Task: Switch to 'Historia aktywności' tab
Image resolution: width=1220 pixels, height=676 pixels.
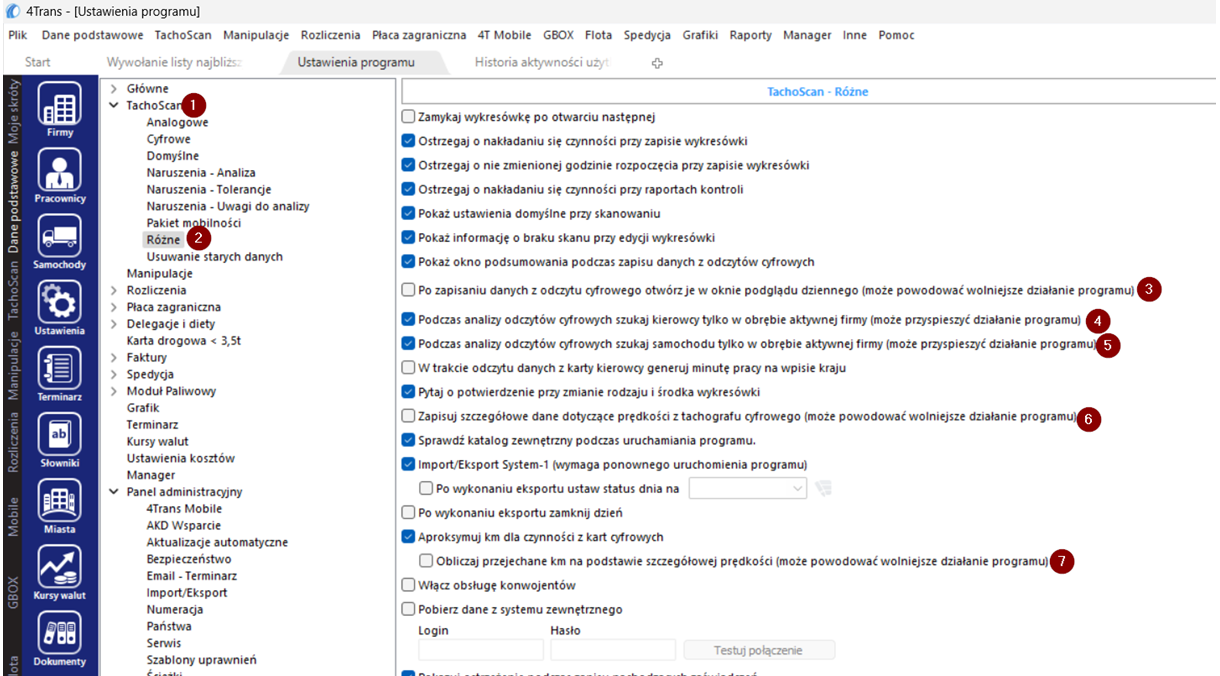Action: click(x=541, y=62)
